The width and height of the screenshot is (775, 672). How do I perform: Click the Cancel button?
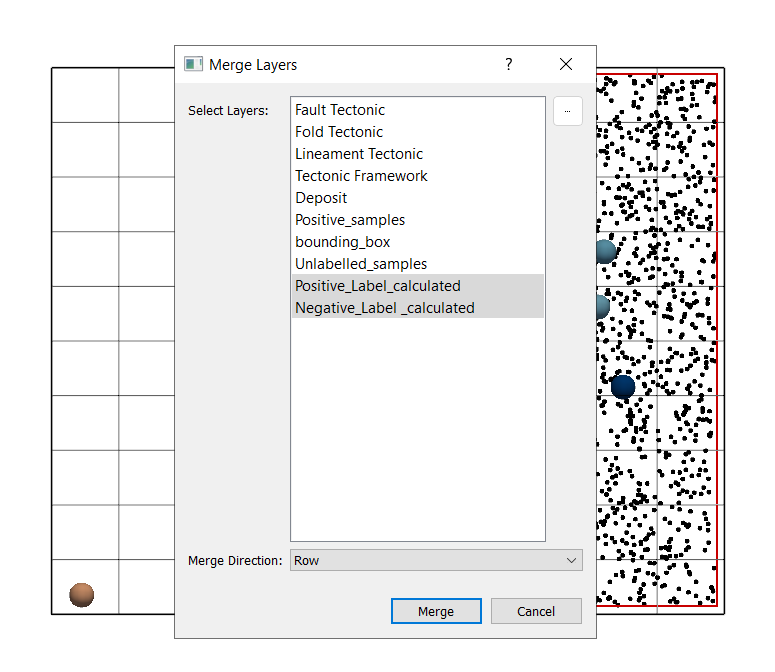click(536, 611)
